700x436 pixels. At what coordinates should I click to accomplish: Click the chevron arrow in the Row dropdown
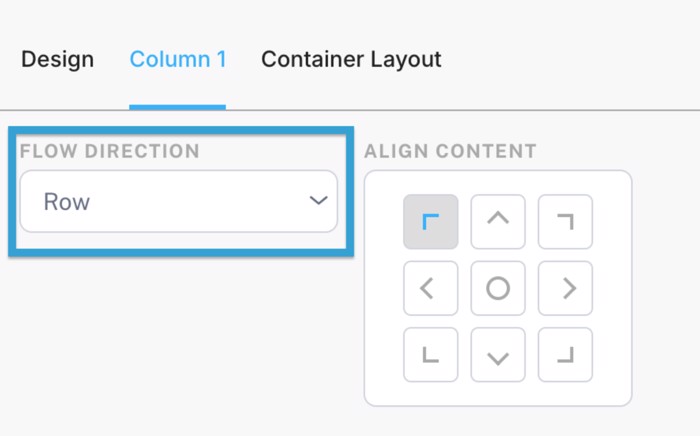click(318, 201)
